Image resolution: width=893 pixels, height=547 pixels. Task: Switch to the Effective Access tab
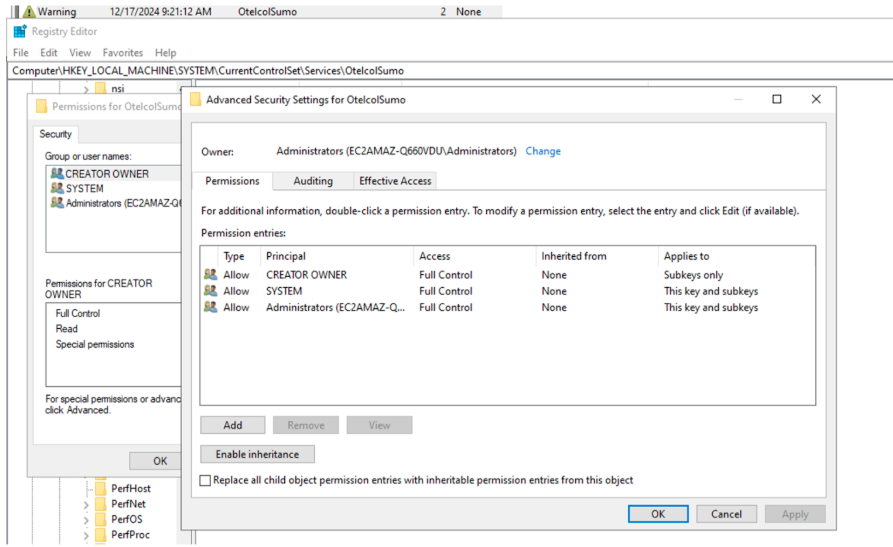(395, 181)
